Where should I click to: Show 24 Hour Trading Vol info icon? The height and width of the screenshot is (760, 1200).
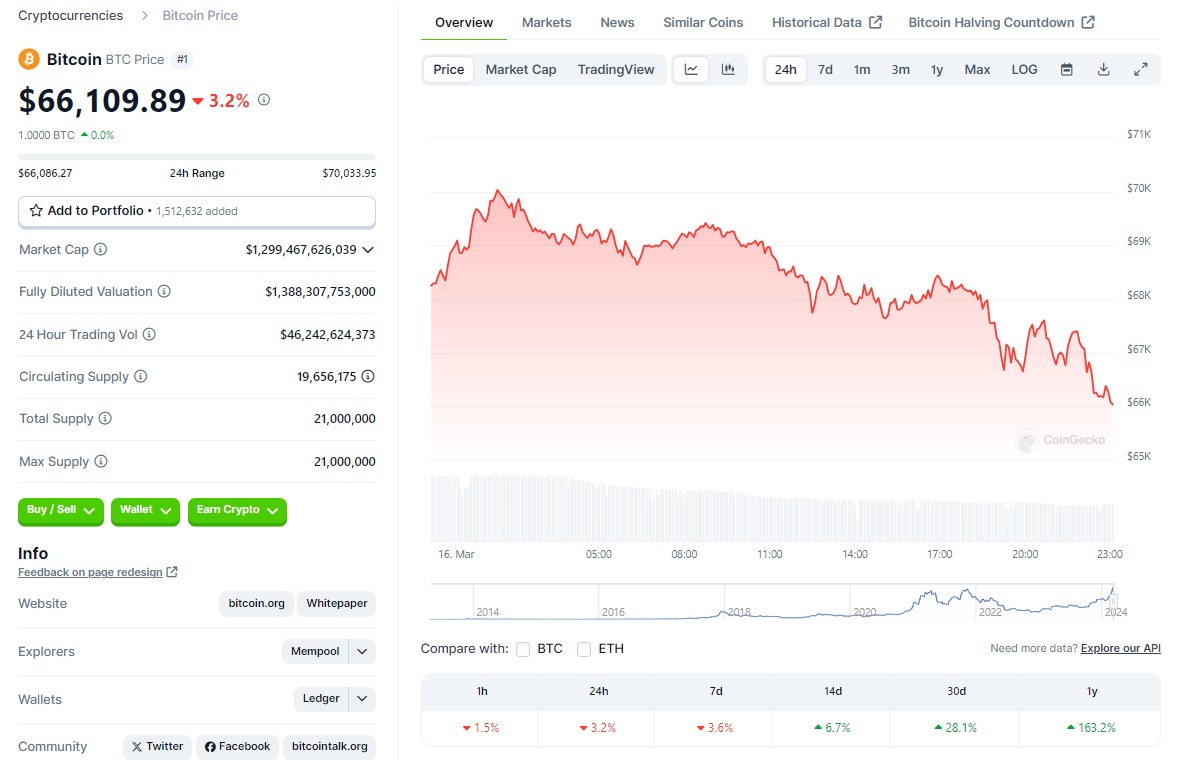coord(149,335)
